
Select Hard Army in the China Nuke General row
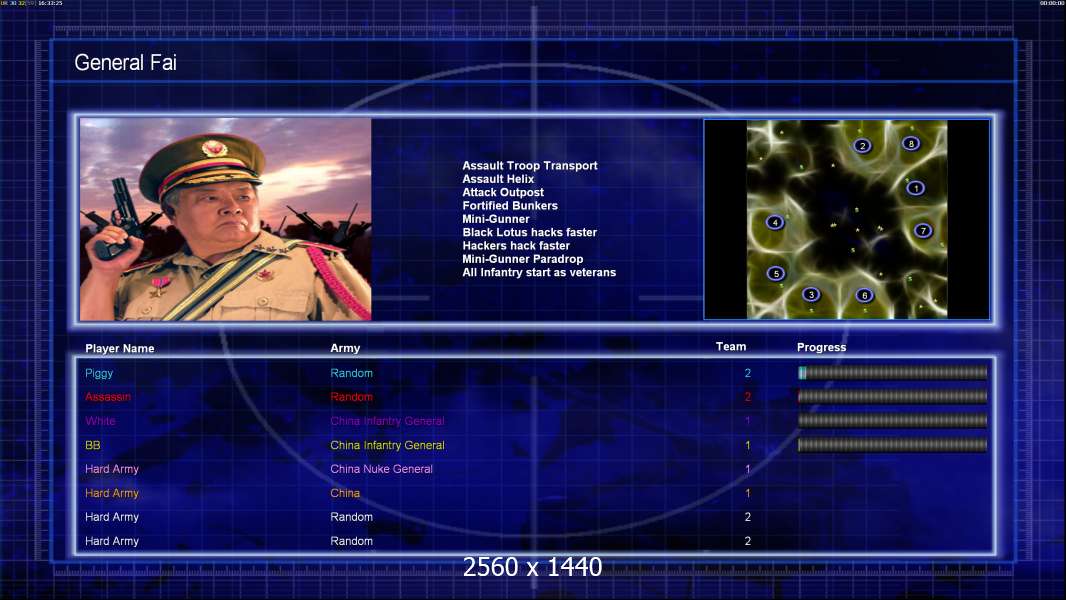click(x=111, y=469)
